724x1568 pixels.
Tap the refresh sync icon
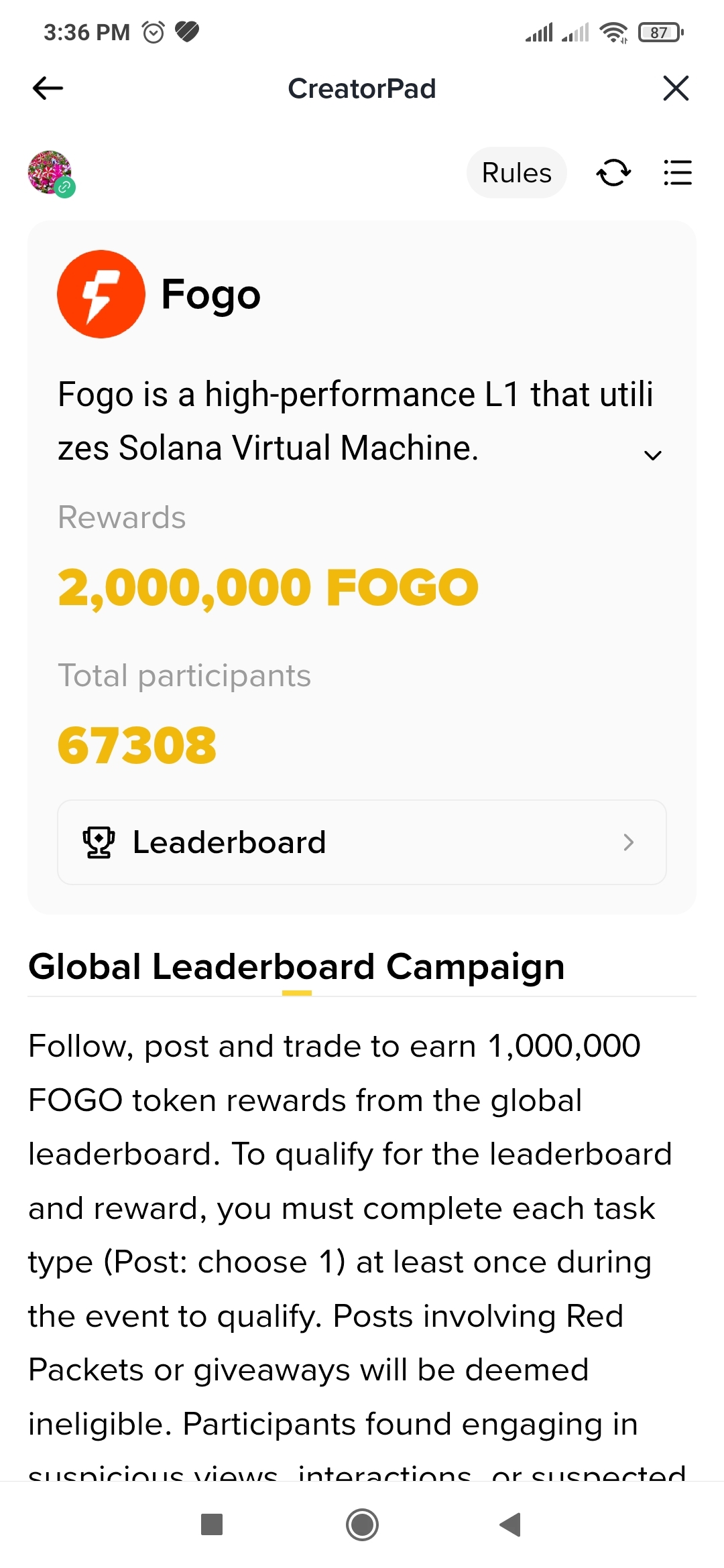[613, 173]
